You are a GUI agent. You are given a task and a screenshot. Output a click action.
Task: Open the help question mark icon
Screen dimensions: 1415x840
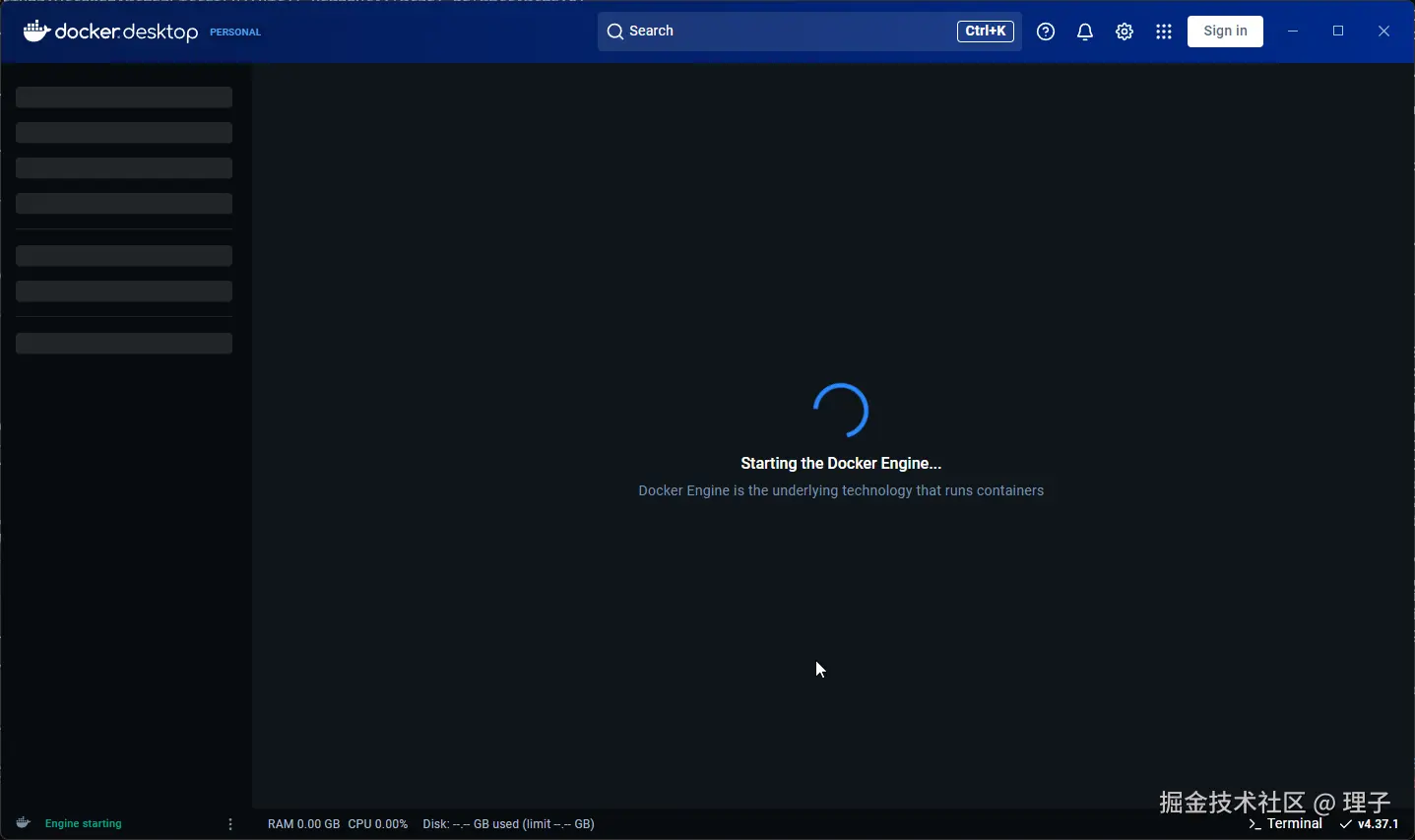coord(1046,32)
